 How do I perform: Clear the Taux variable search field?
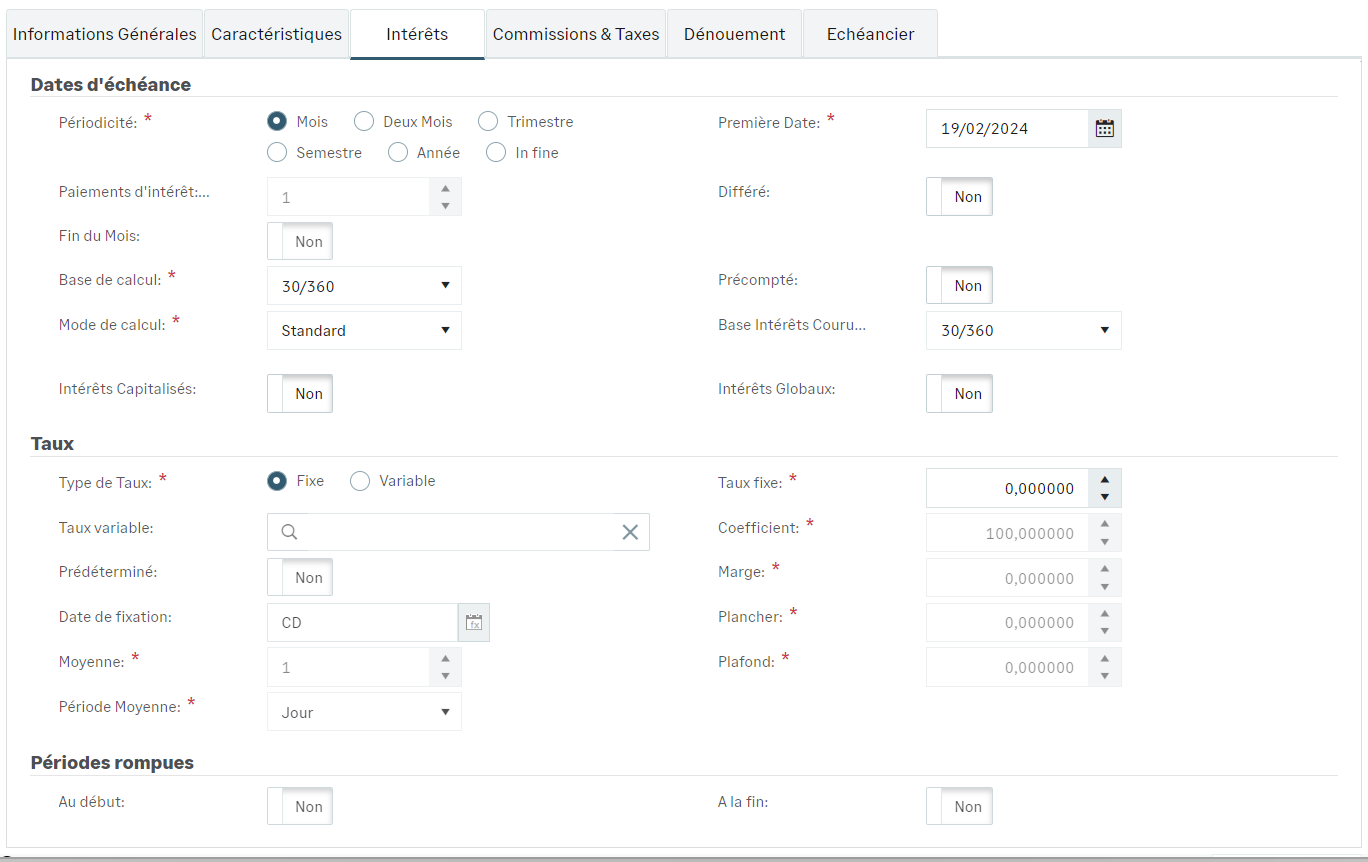pos(630,532)
